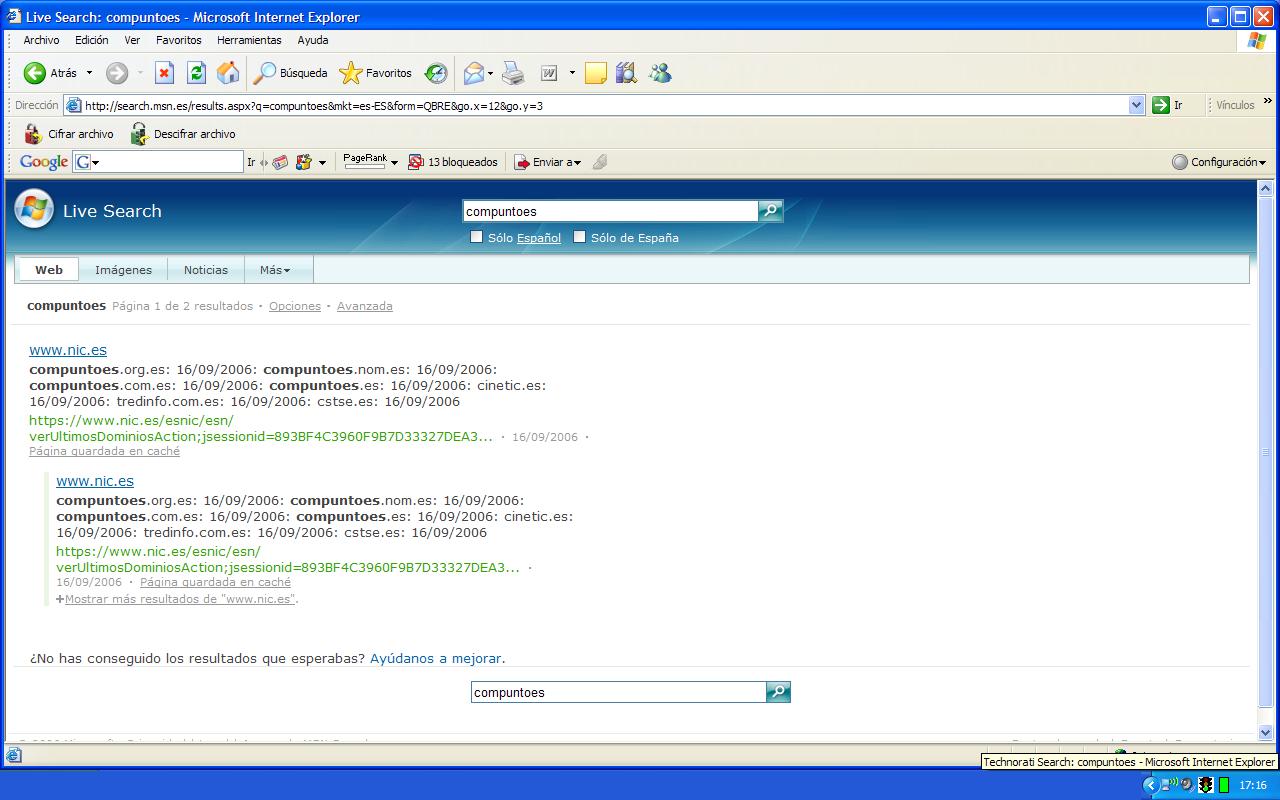1280x800 pixels.
Task: Go to the home page icon
Action: tap(228, 73)
